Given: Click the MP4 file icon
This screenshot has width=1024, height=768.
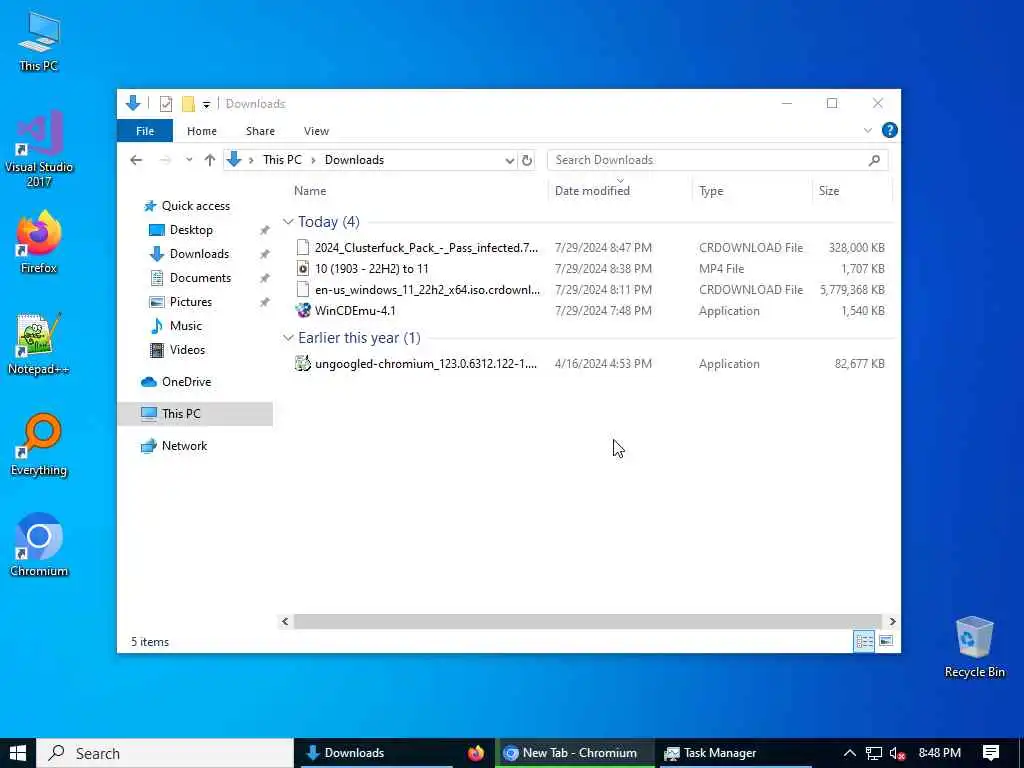Looking at the screenshot, I should [302, 268].
